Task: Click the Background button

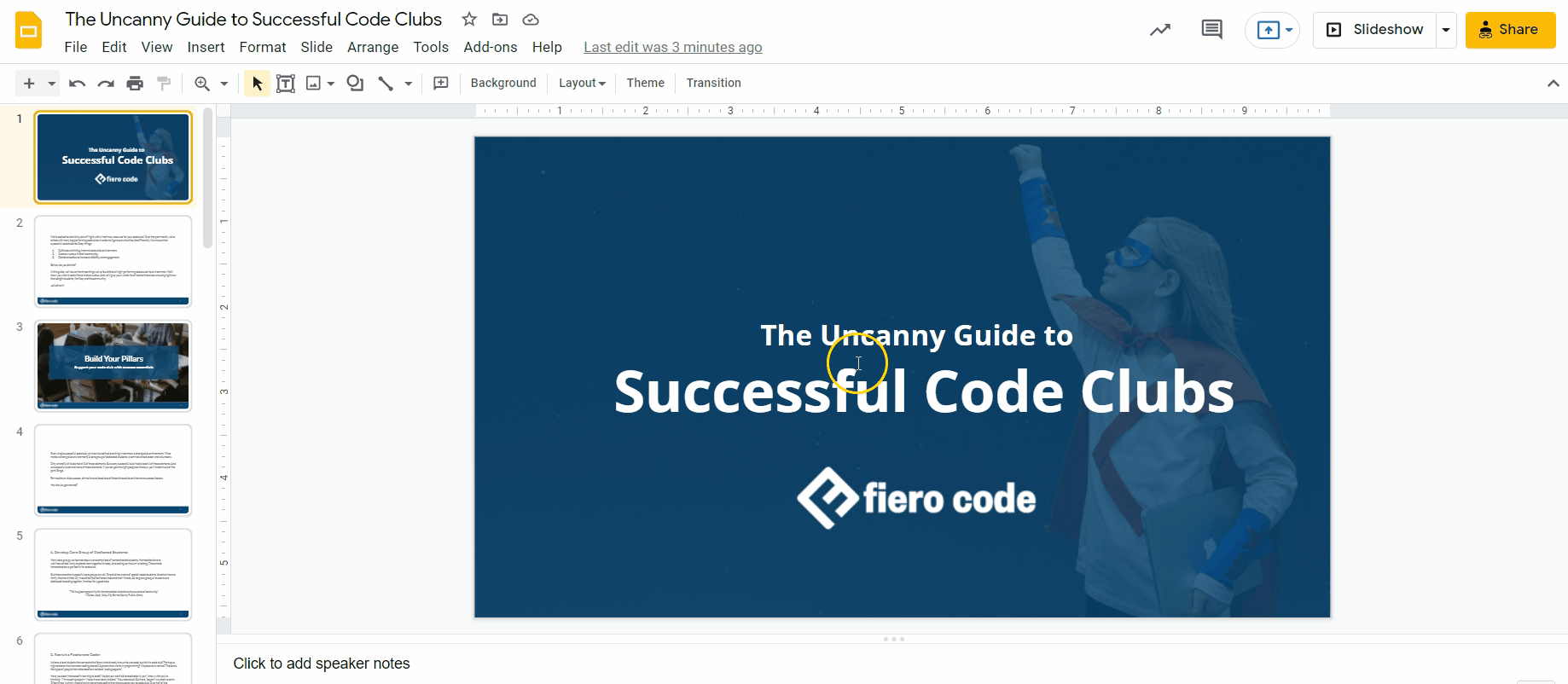Action: (x=503, y=83)
